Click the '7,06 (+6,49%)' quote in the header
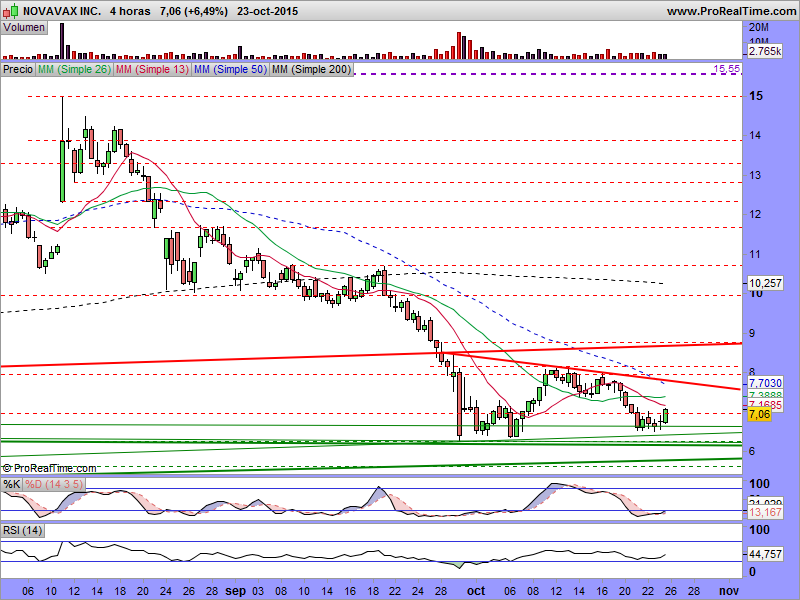This screenshot has width=800, height=600. (194, 11)
